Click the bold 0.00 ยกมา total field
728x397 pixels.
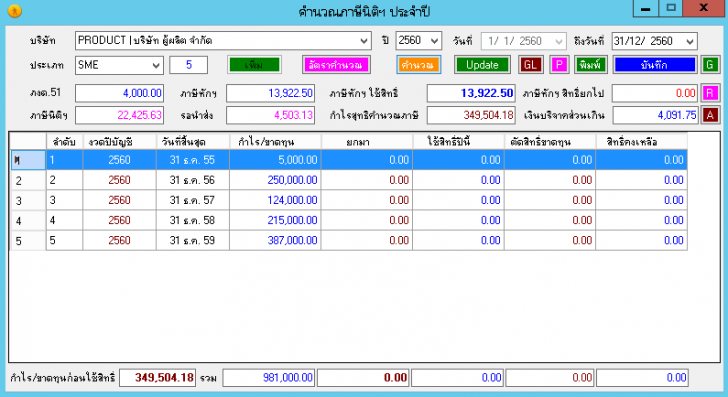point(363,377)
